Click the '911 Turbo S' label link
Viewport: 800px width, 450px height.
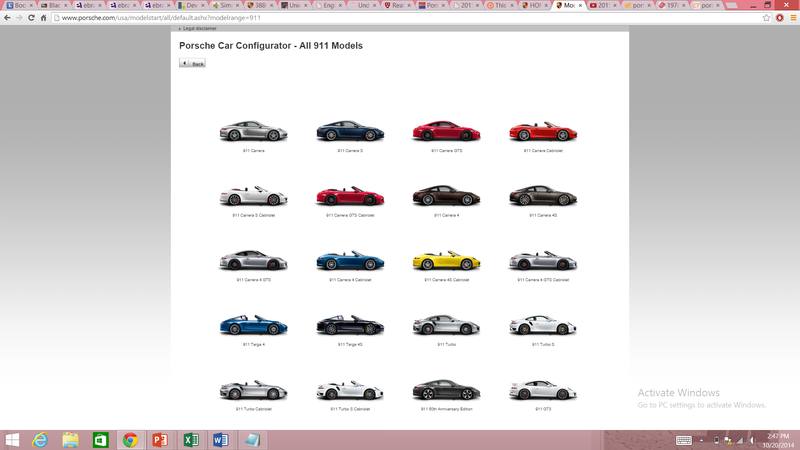[x=543, y=344]
